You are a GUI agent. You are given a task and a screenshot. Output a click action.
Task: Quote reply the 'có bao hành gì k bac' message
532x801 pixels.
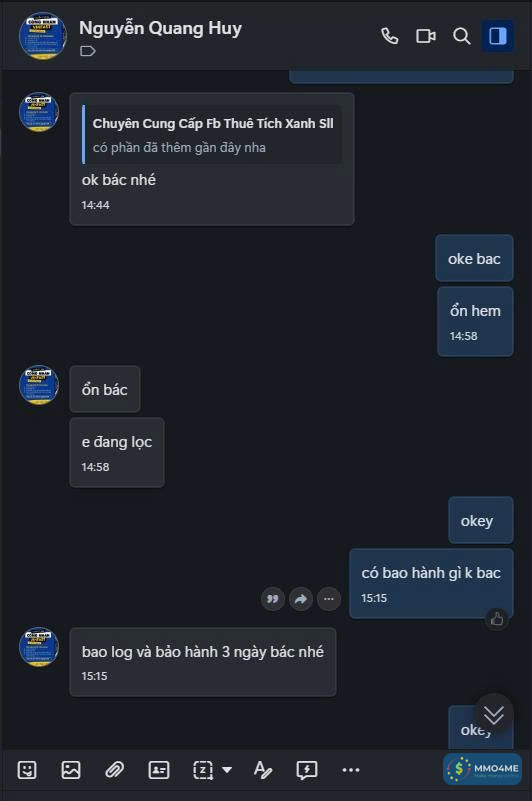pos(273,599)
